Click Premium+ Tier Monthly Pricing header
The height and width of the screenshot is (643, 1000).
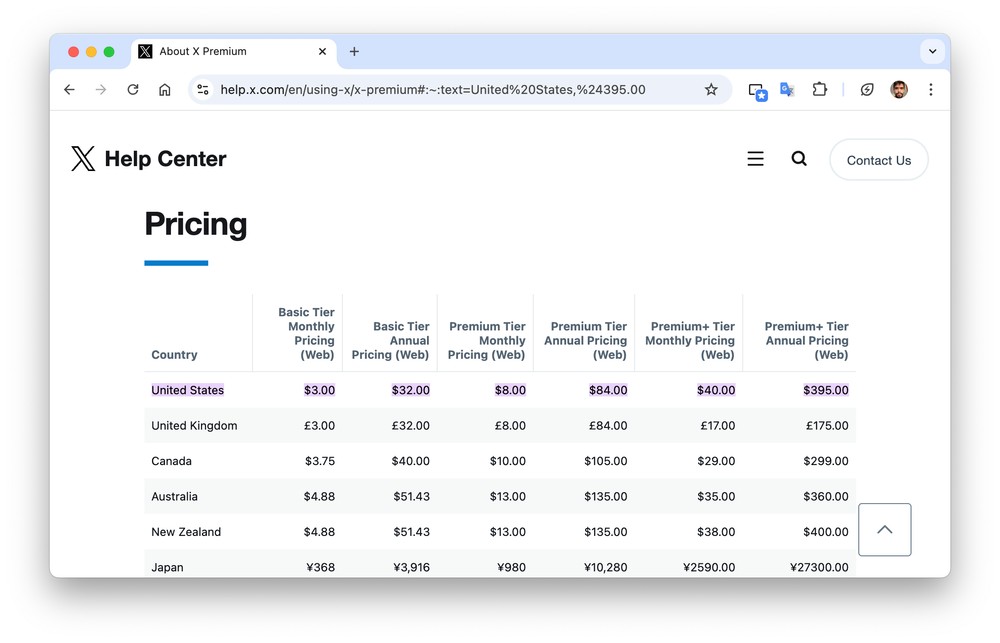click(x=690, y=341)
